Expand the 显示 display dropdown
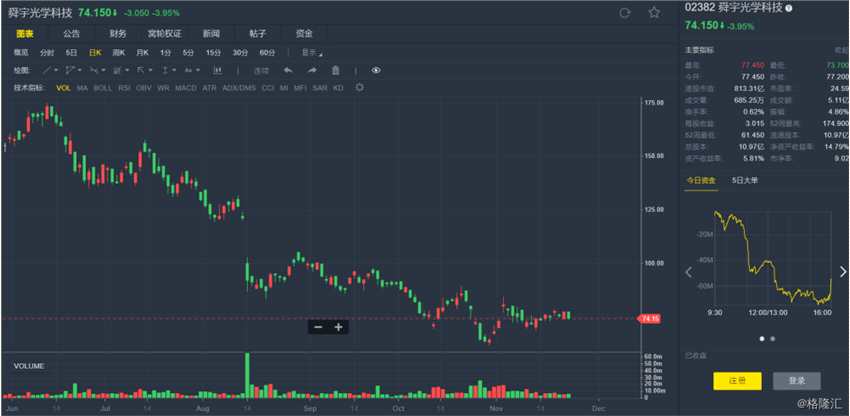 (x=312, y=53)
